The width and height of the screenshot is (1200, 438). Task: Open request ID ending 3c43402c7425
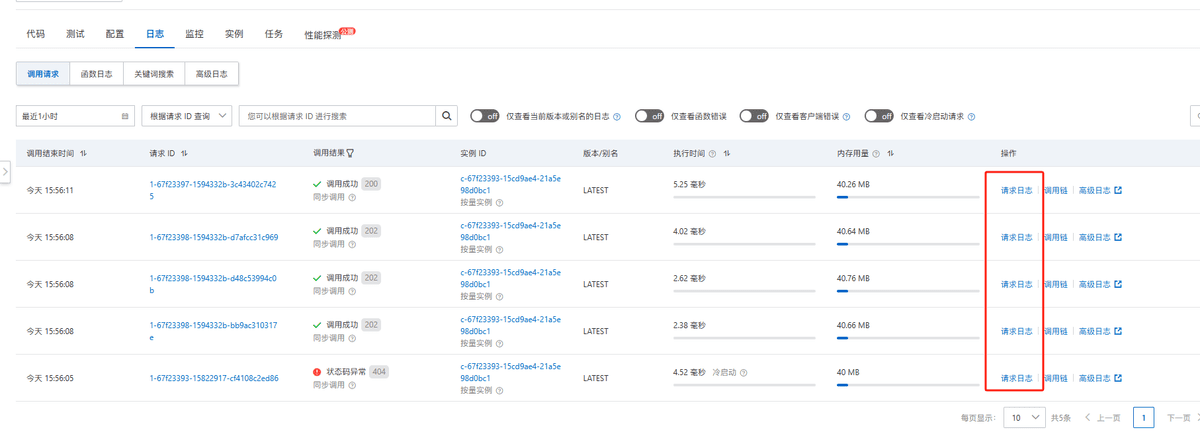[x=213, y=190]
